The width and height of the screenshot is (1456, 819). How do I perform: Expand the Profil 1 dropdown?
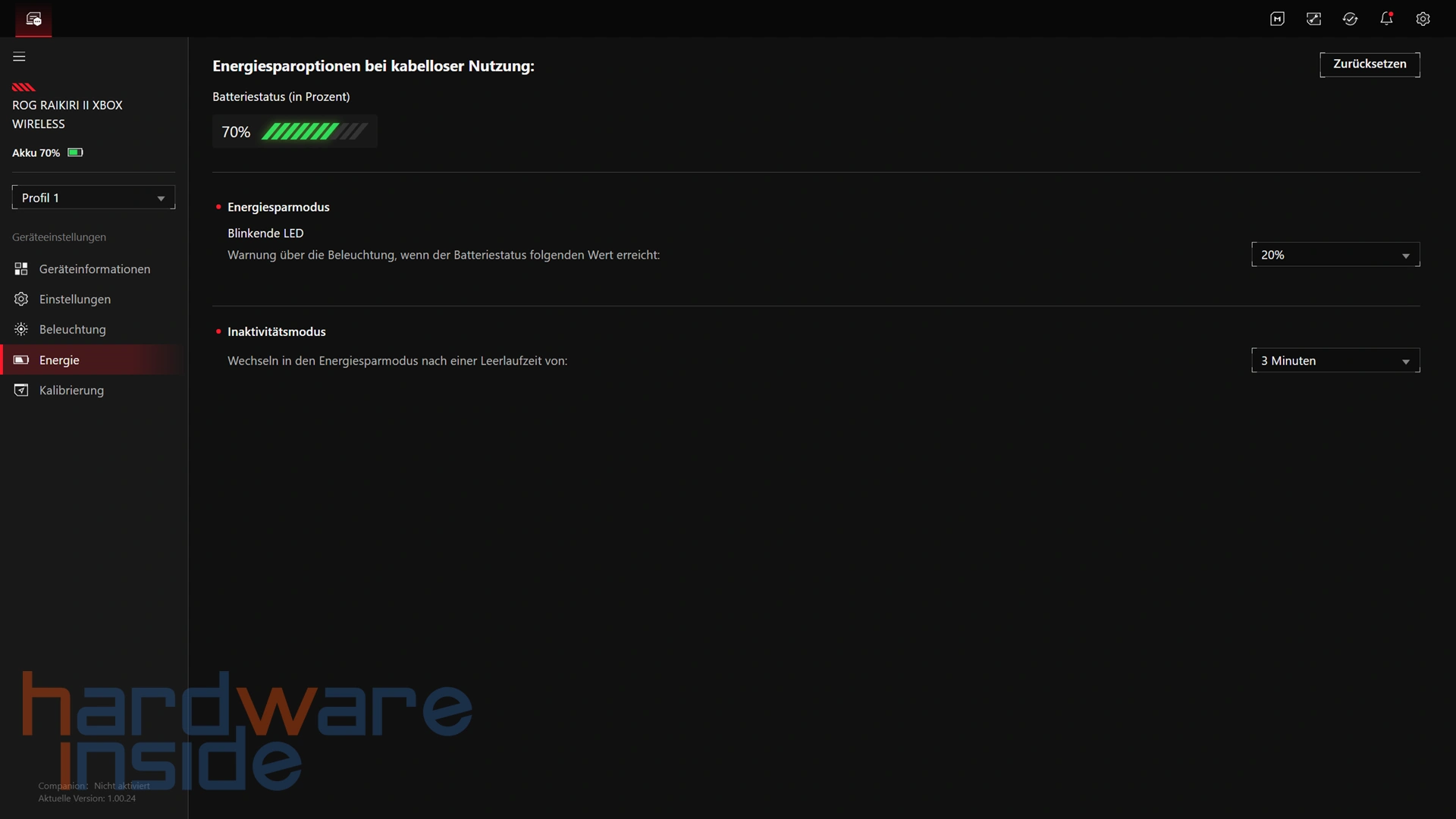[x=93, y=198]
